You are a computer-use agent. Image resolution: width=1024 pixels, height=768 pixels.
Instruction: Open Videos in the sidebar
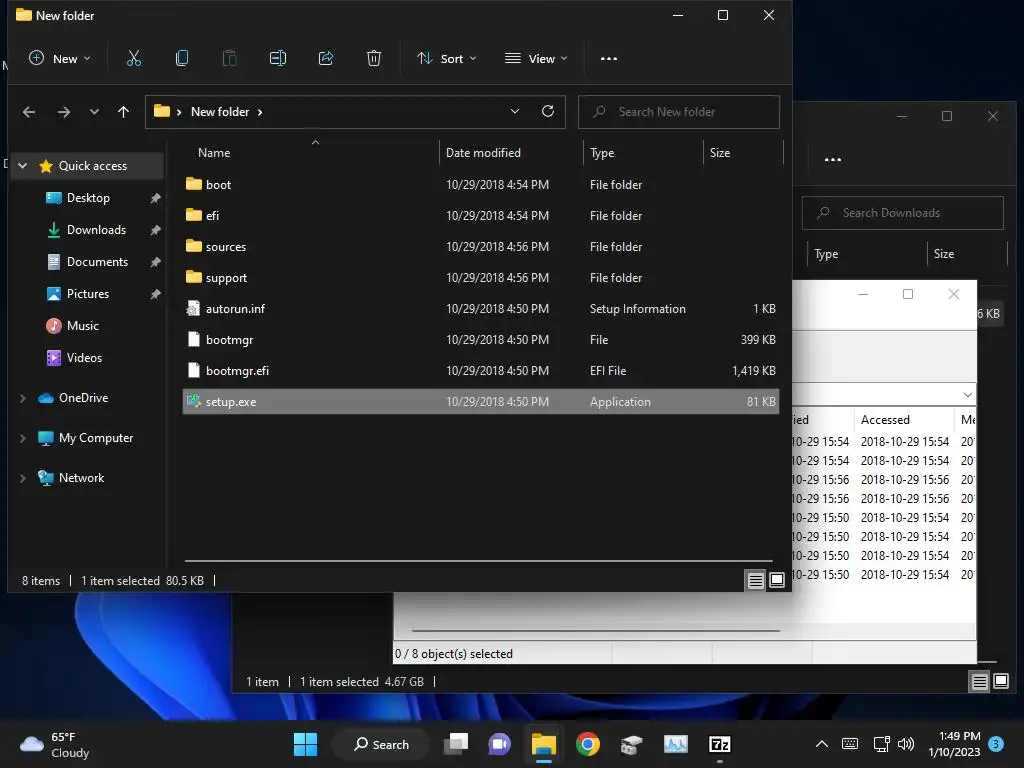point(84,358)
